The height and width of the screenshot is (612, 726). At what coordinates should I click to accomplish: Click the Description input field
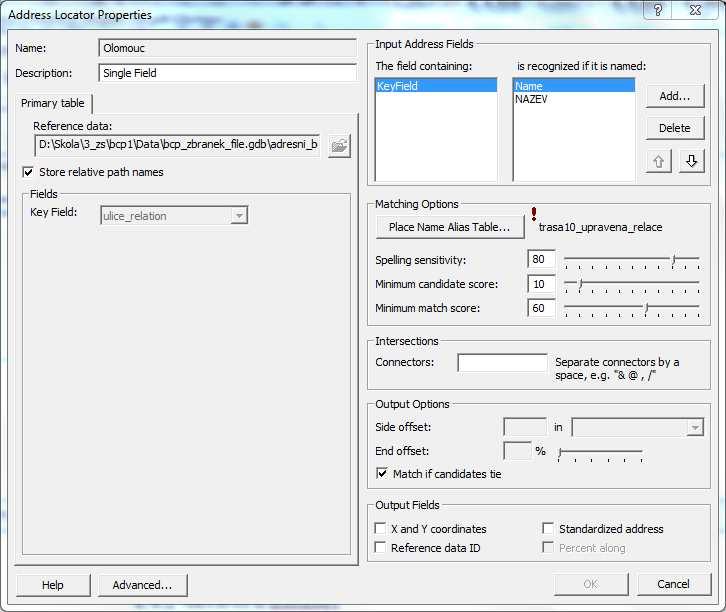click(x=227, y=73)
